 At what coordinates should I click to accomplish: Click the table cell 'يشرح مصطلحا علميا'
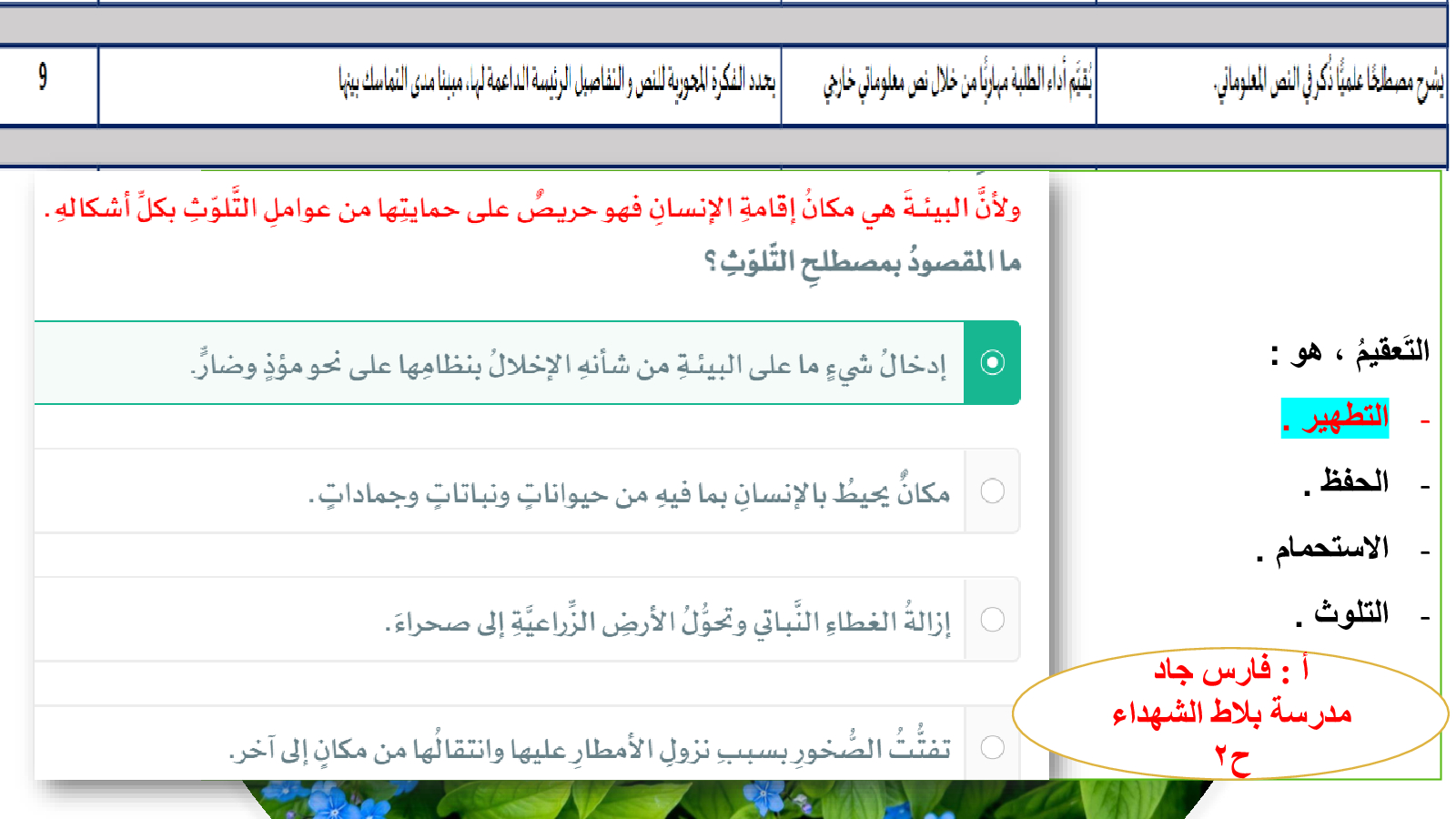(1329, 84)
